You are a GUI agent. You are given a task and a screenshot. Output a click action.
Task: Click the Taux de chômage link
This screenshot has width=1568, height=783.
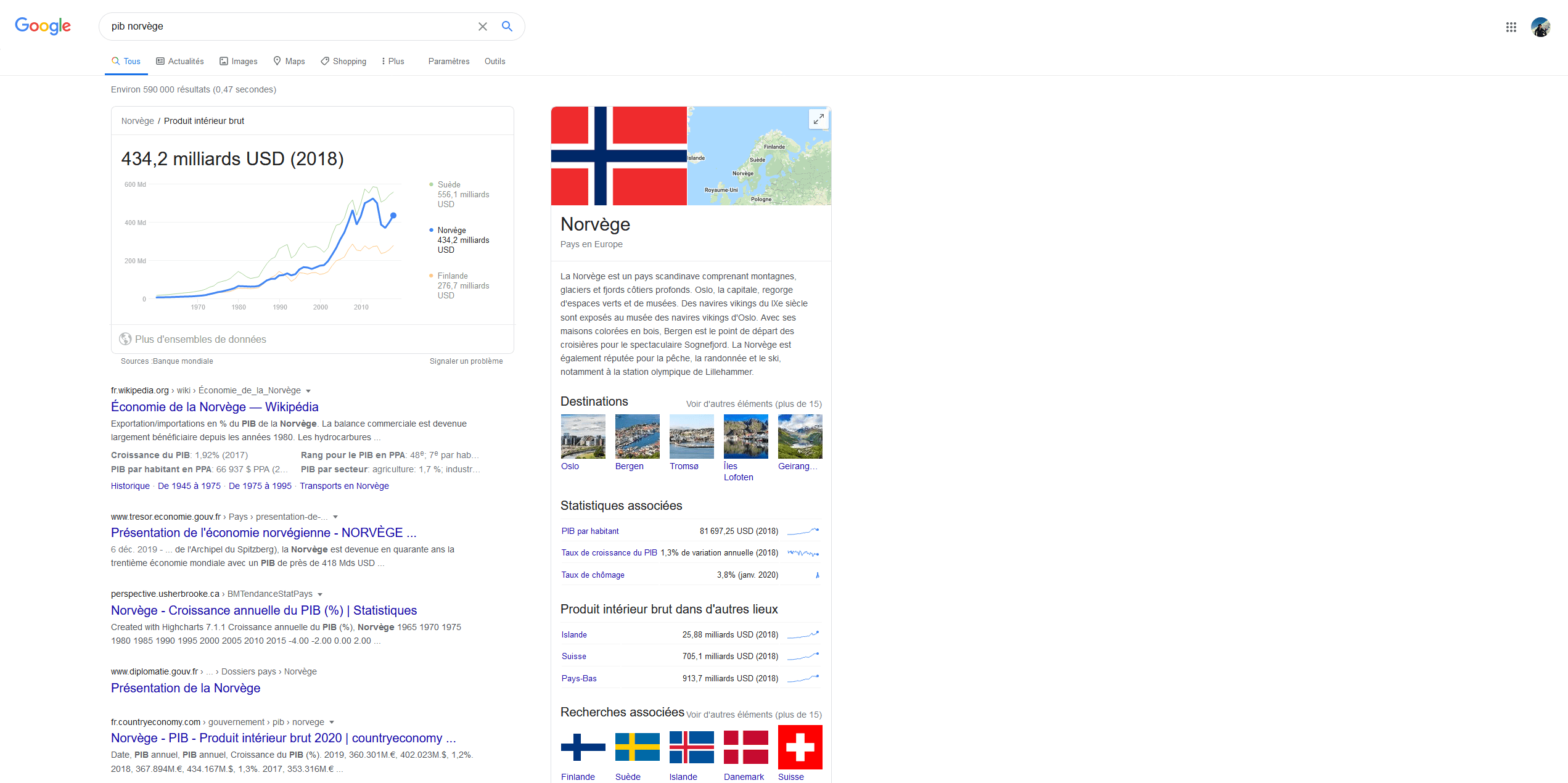tap(593, 575)
